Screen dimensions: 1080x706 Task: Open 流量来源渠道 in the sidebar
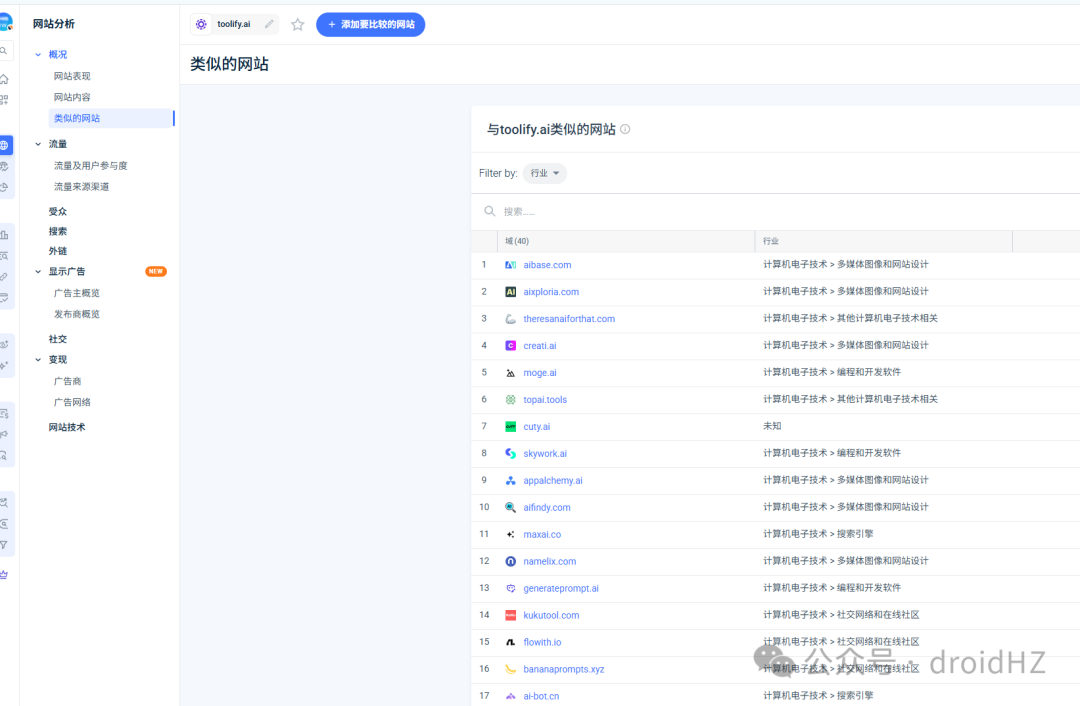click(x=81, y=187)
